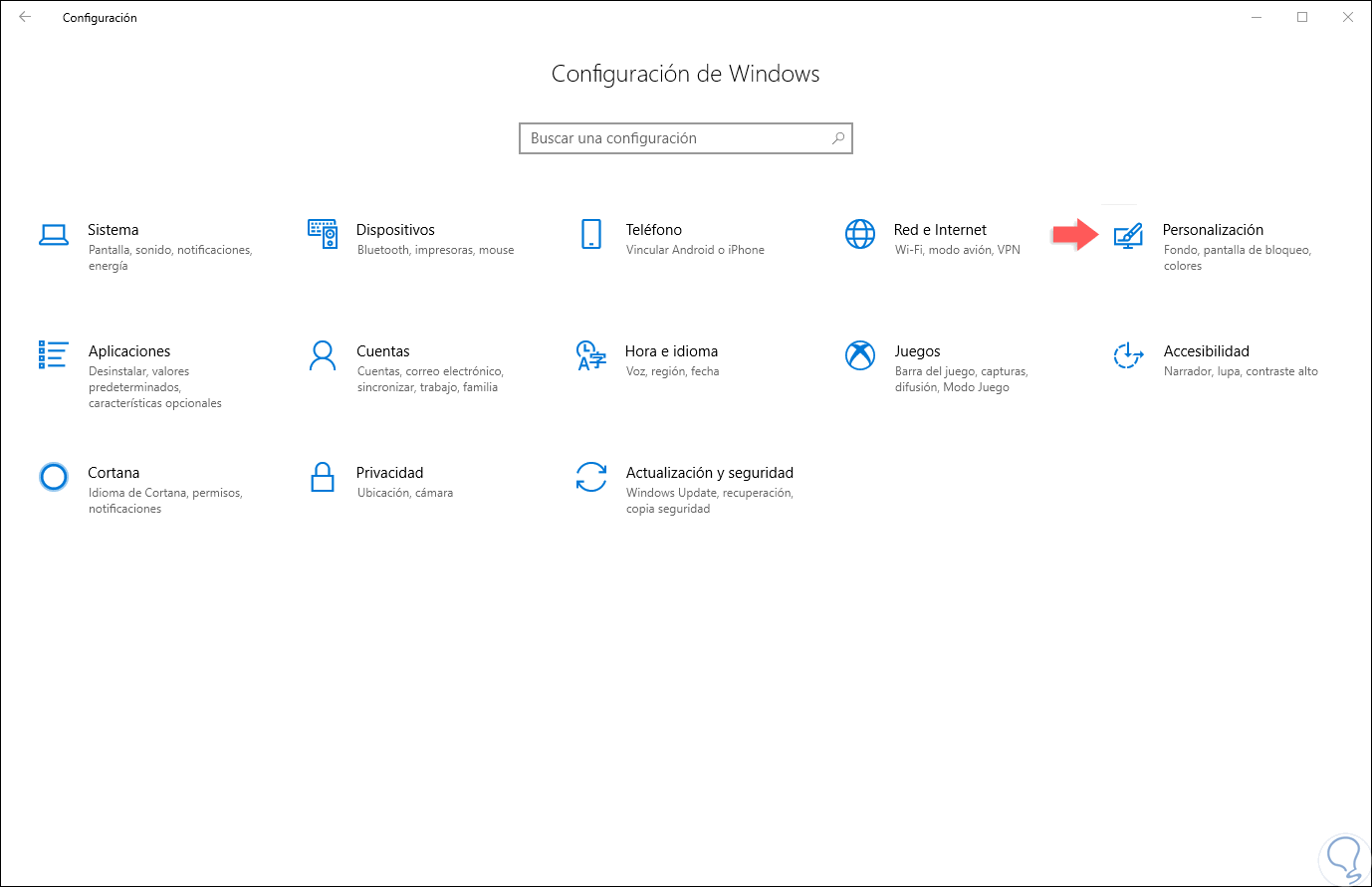The image size is (1372, 887).
Task: Click the 'Pantalla, sonido, notificaciones, energía' description
Action: click(x=170, y=258)
